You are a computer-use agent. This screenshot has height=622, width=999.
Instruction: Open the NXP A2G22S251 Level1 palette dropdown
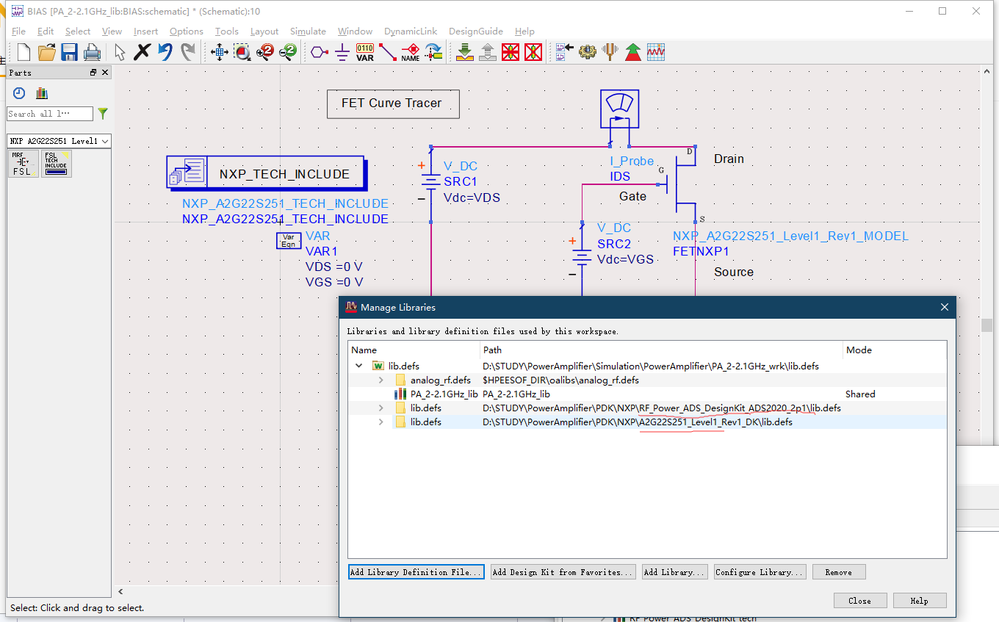coord(105,141)
